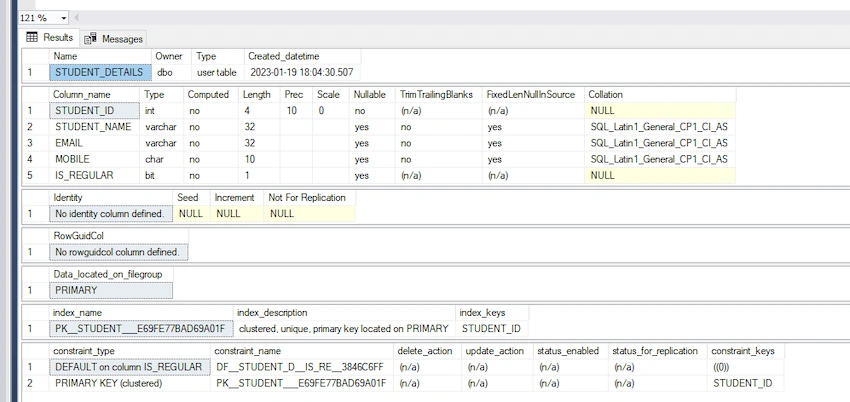This screenshot has width=850, height=402.
Task: Click the index_description 'clustered, unique, primary key' cell
Action: [x=344, y=328]
